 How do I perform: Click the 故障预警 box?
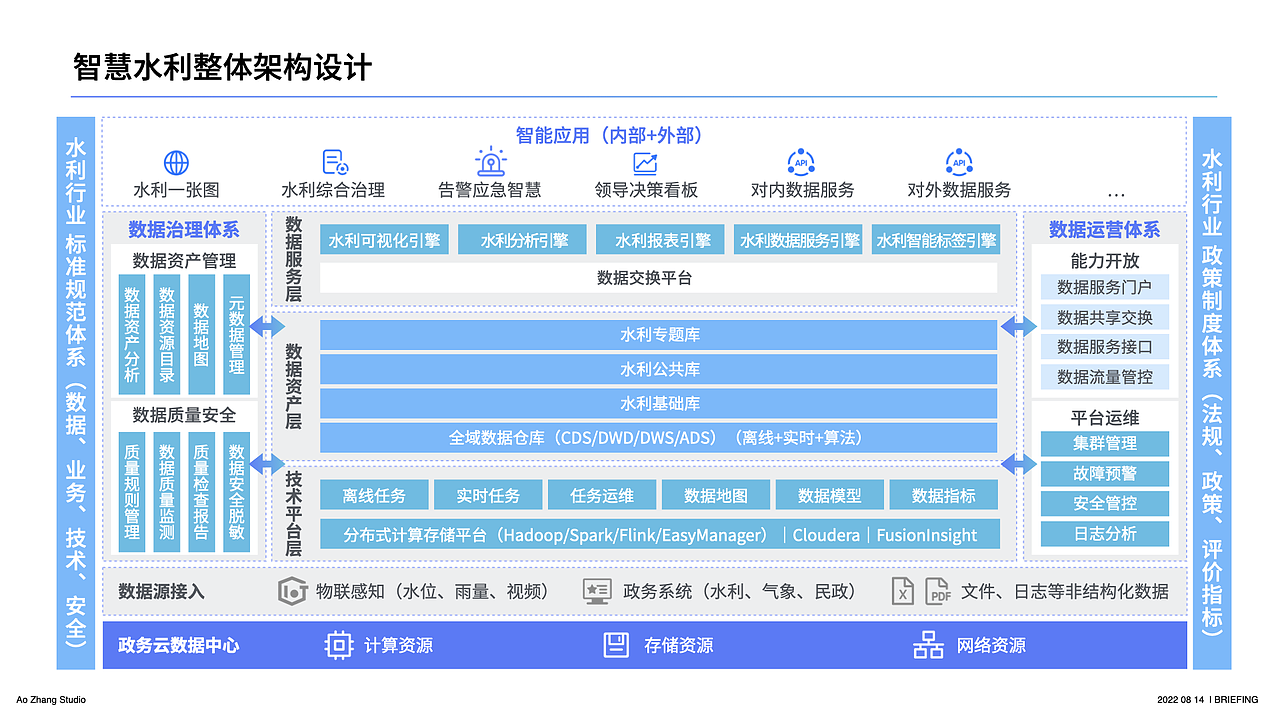tap(1105, 473)
